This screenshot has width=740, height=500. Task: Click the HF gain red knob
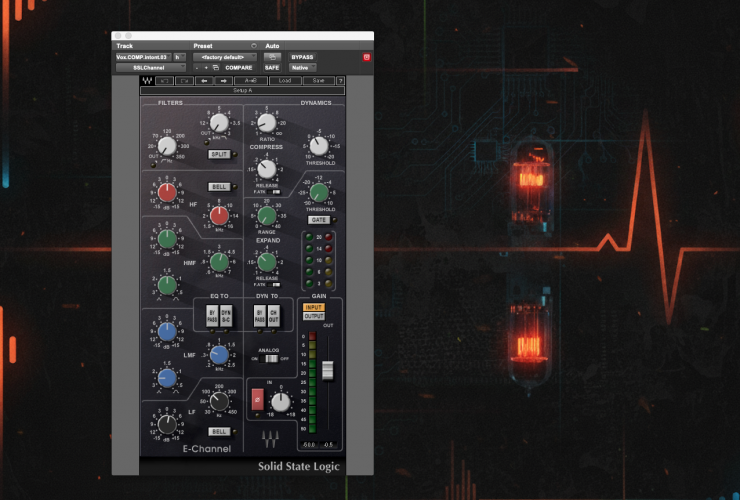click(x=167, y=192)
